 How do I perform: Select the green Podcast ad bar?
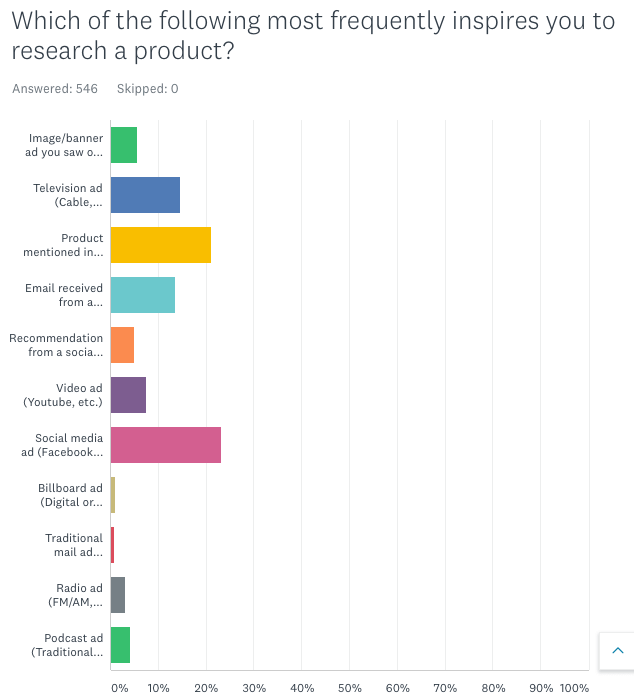tap(120, 645)
